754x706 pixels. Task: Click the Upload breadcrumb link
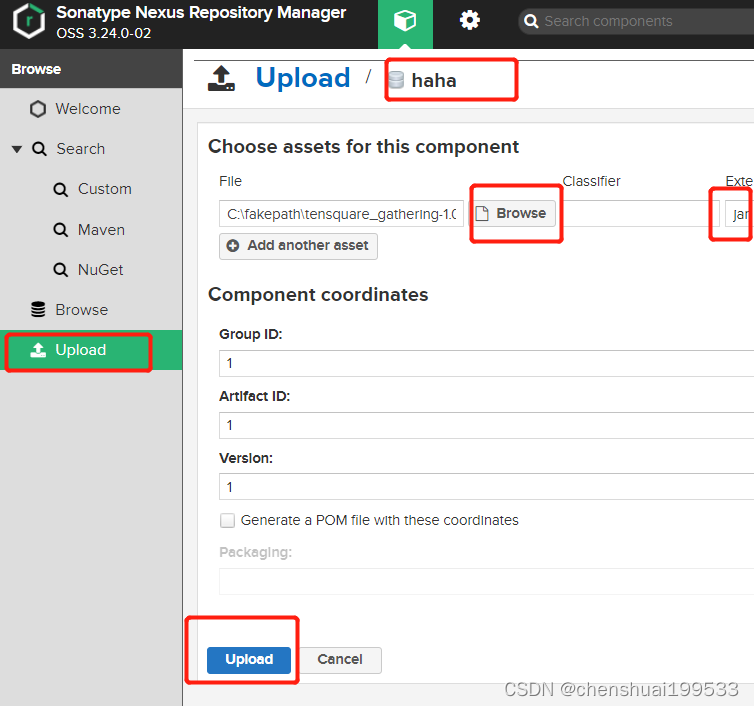[302, 78]
